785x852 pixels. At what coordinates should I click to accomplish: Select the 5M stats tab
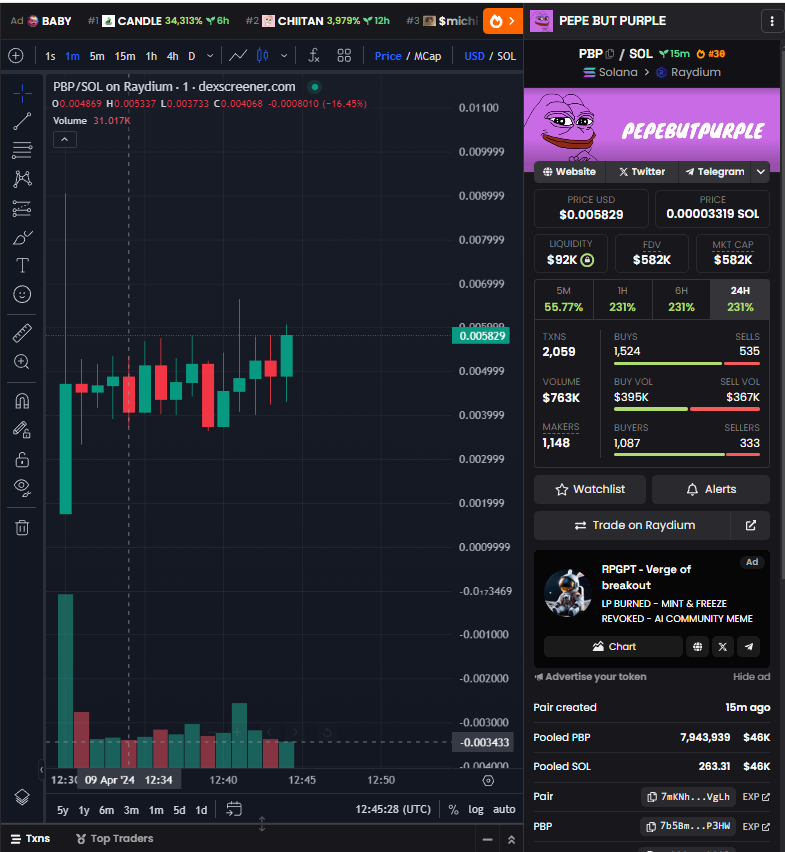pos(563,299)
